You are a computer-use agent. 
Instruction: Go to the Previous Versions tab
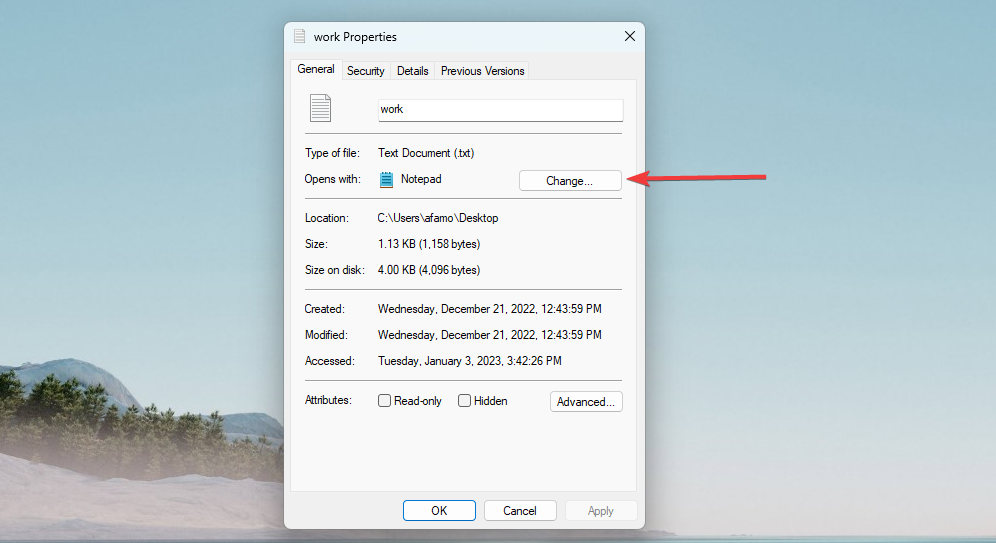(x=482, y=71)
